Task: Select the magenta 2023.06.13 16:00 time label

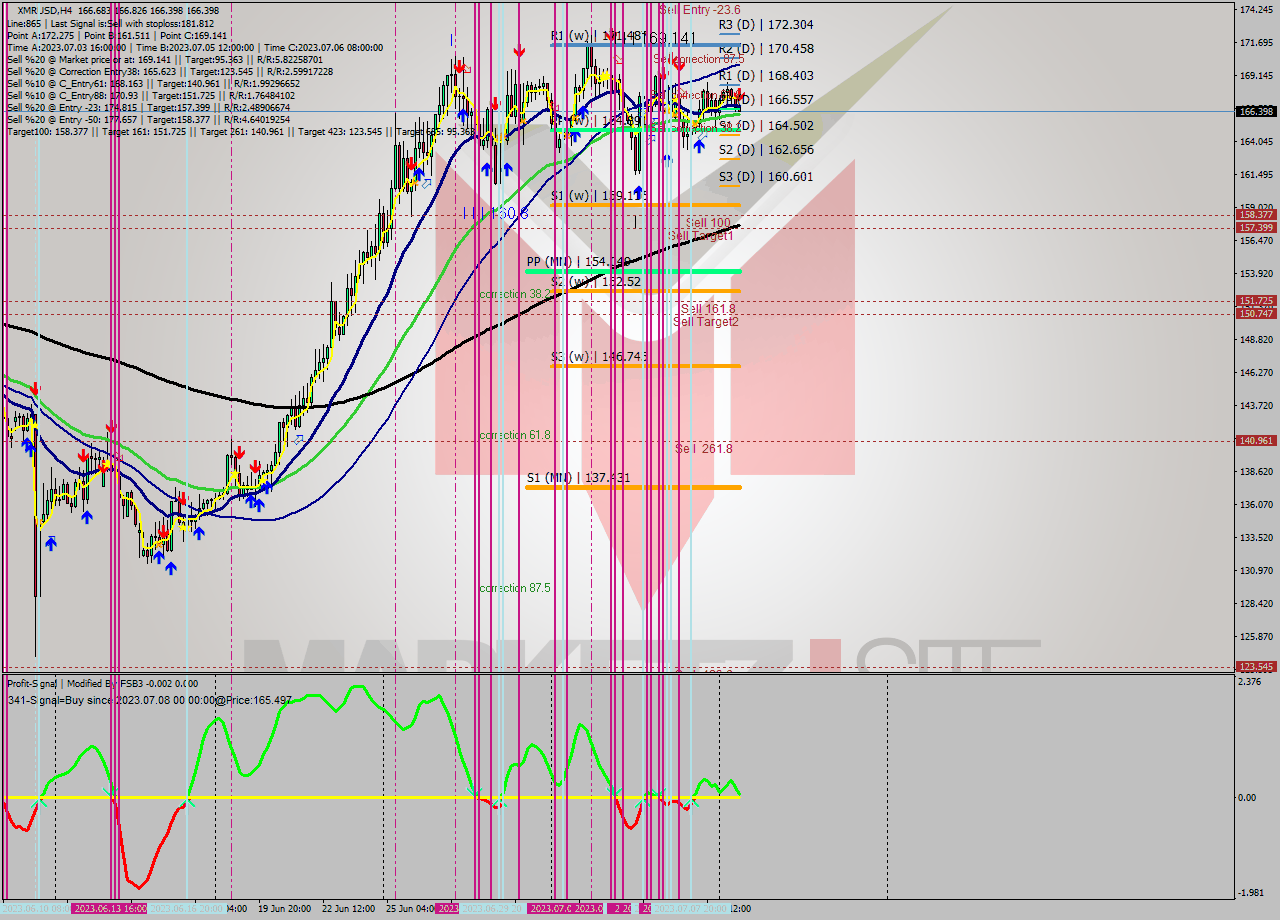Action: 110,909
